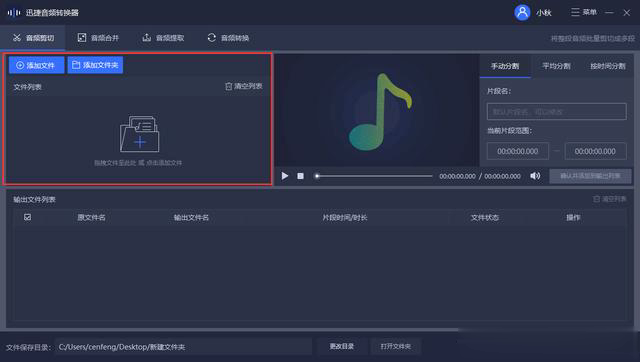The image size is (640, 362).
Task: Click the folder-plus drop area icon
Action: [x=139, y=134]
